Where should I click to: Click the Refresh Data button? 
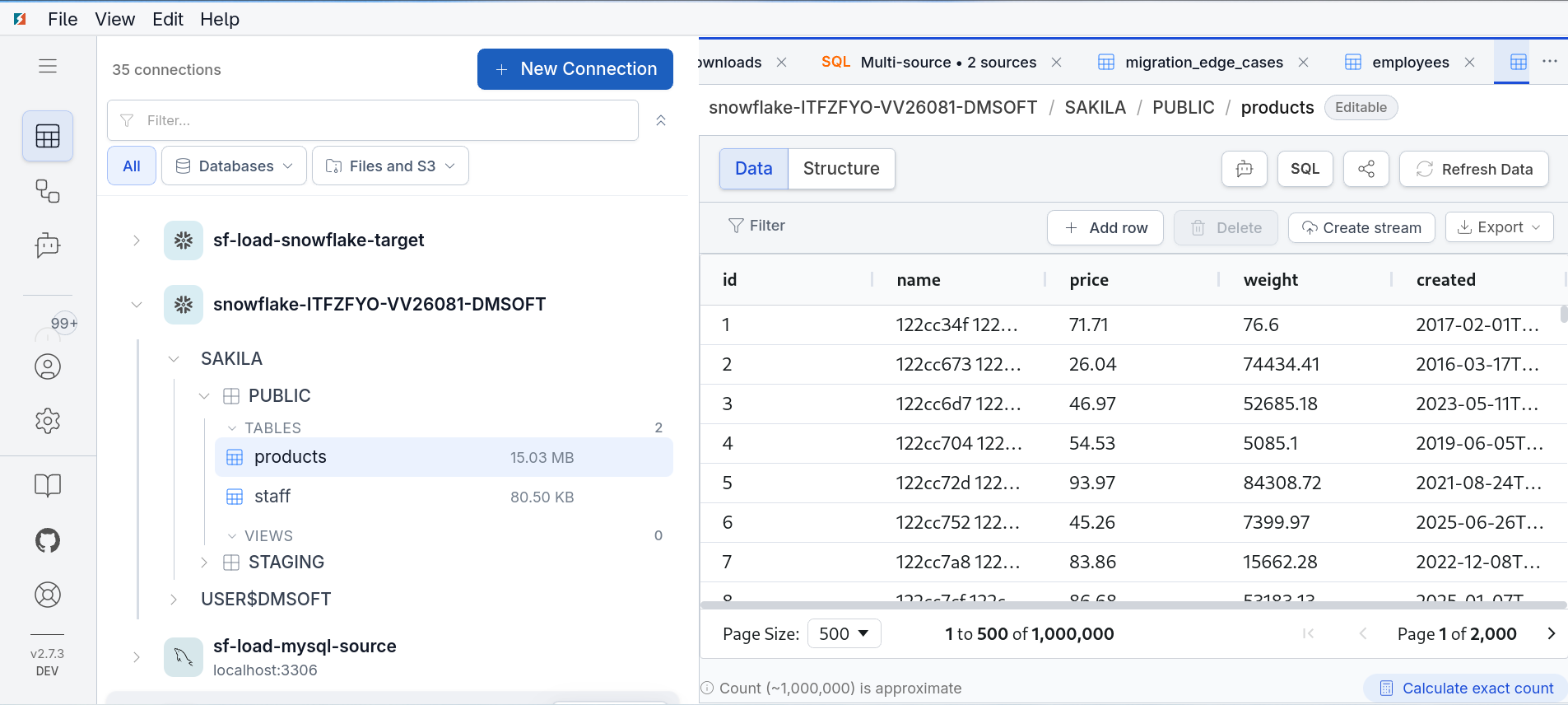tap(1474, 169)
